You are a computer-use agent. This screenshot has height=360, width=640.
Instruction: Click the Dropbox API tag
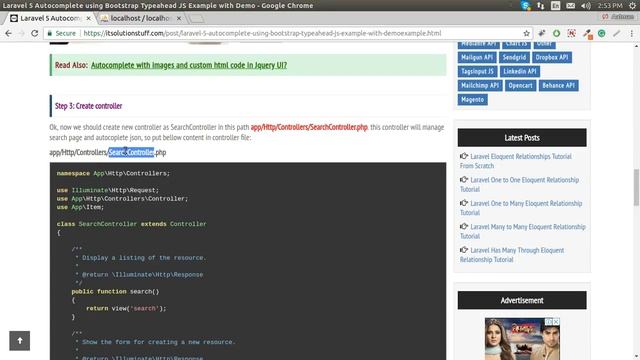(552, 58)
